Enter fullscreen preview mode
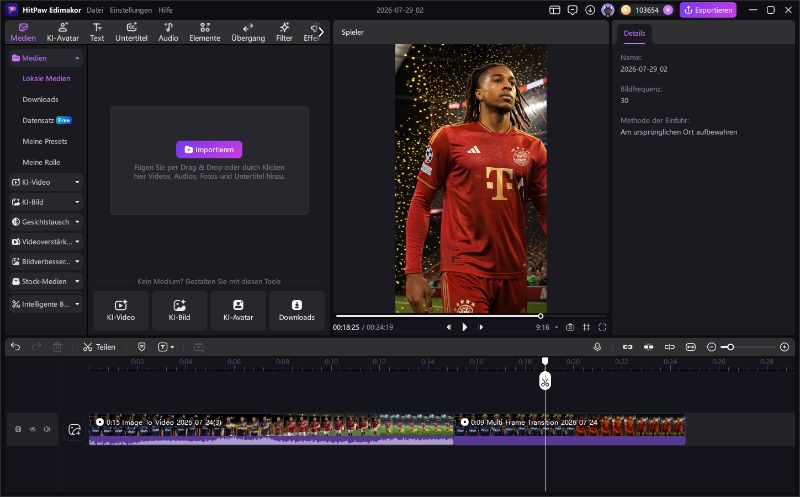800x497 pixels. pyautogui.click(x=603, y=327)
